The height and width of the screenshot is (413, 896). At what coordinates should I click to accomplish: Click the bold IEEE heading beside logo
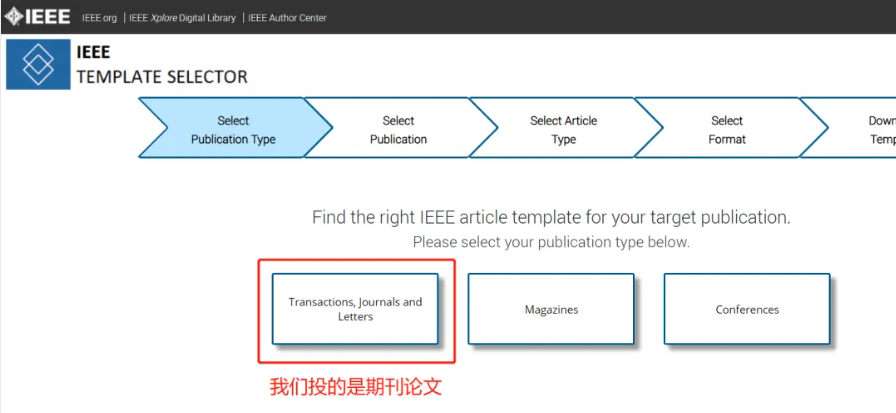94,53
